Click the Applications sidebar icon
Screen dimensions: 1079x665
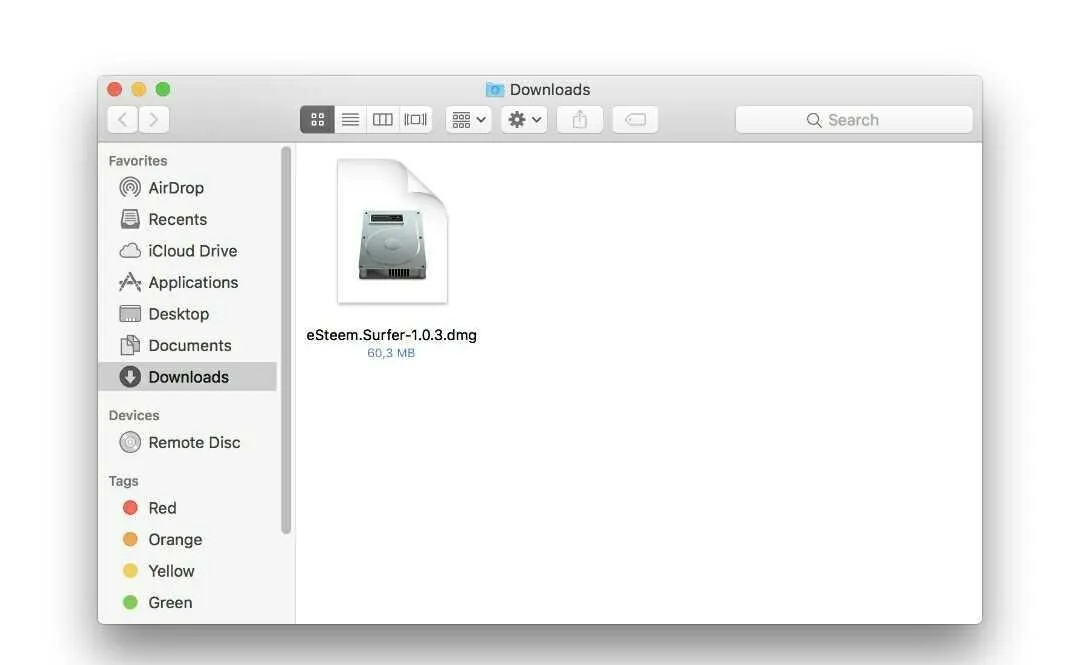click(129, 282)
